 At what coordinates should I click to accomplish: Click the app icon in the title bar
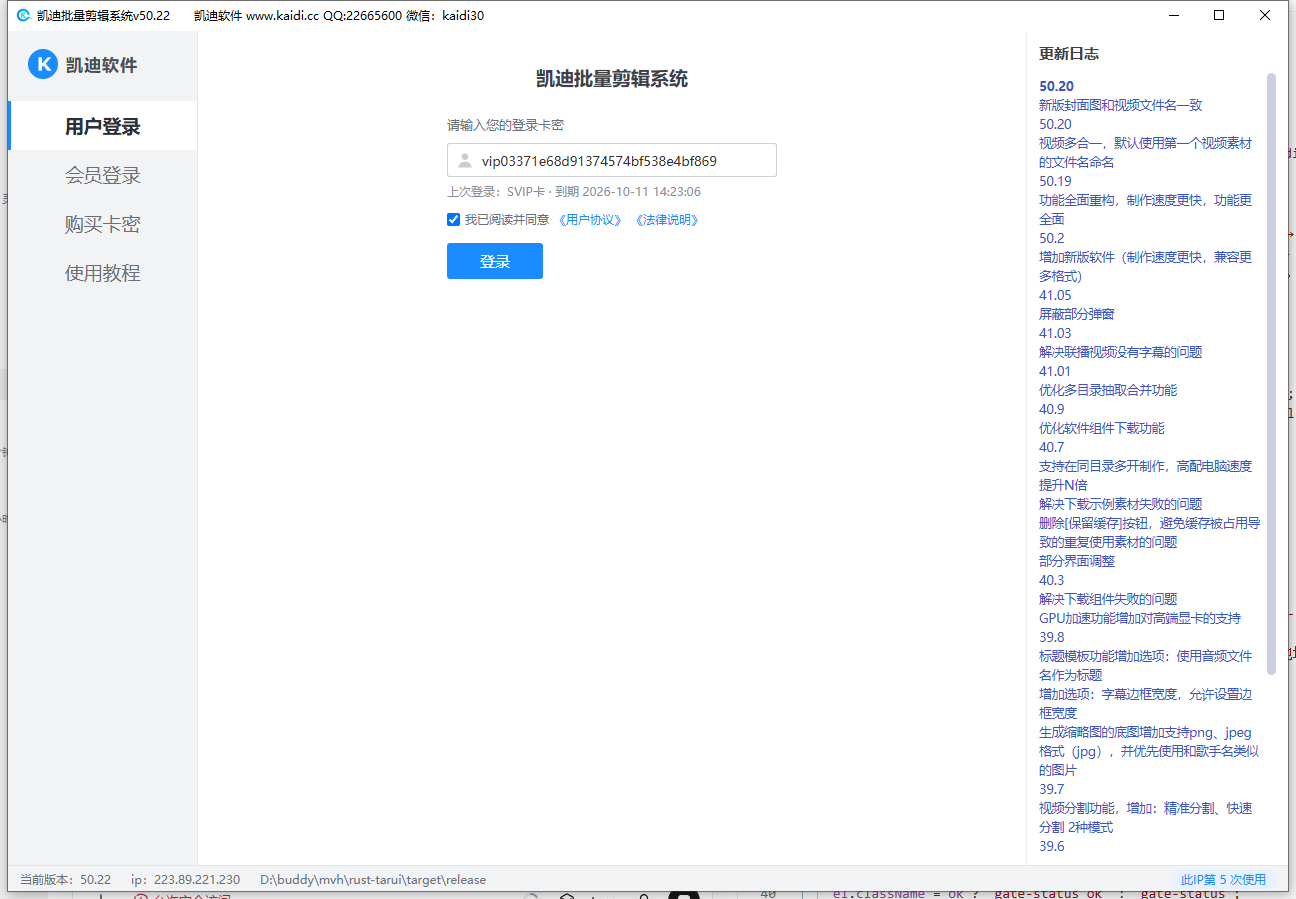[x=24, y=15]
